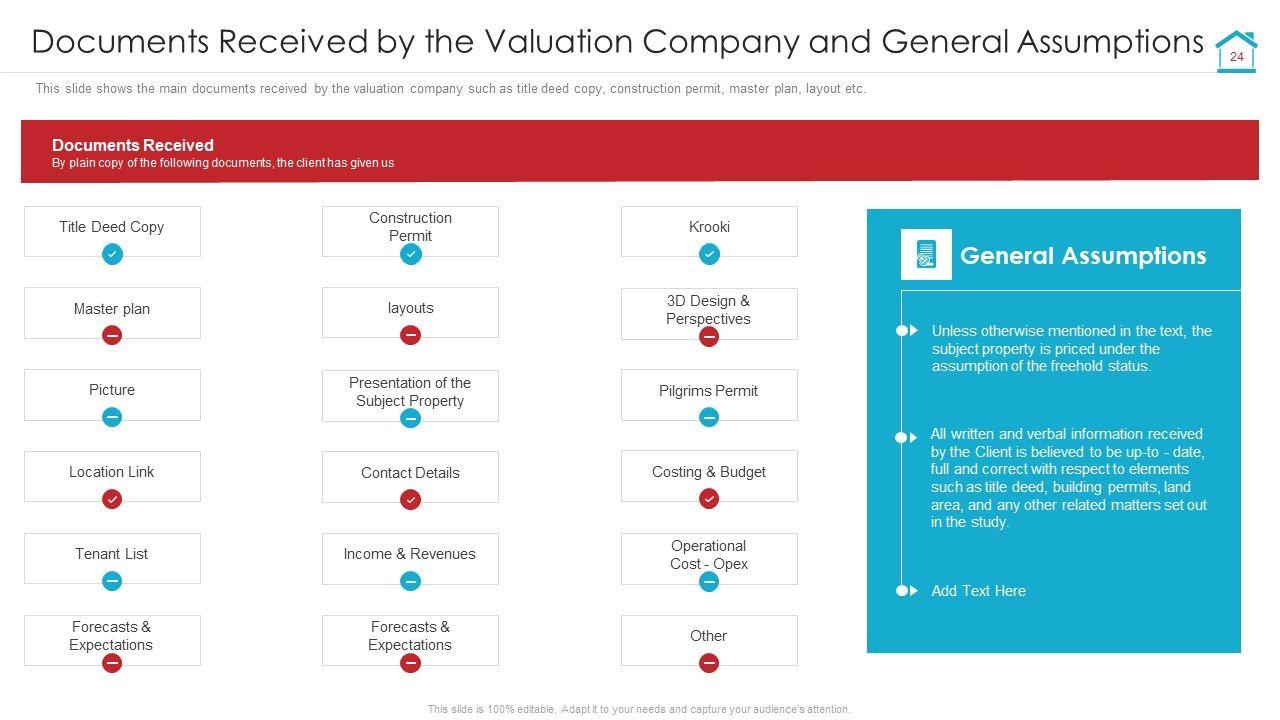Select the Income & Revenues box
The image size is (1280, 720).
click(x=410, y=554)
